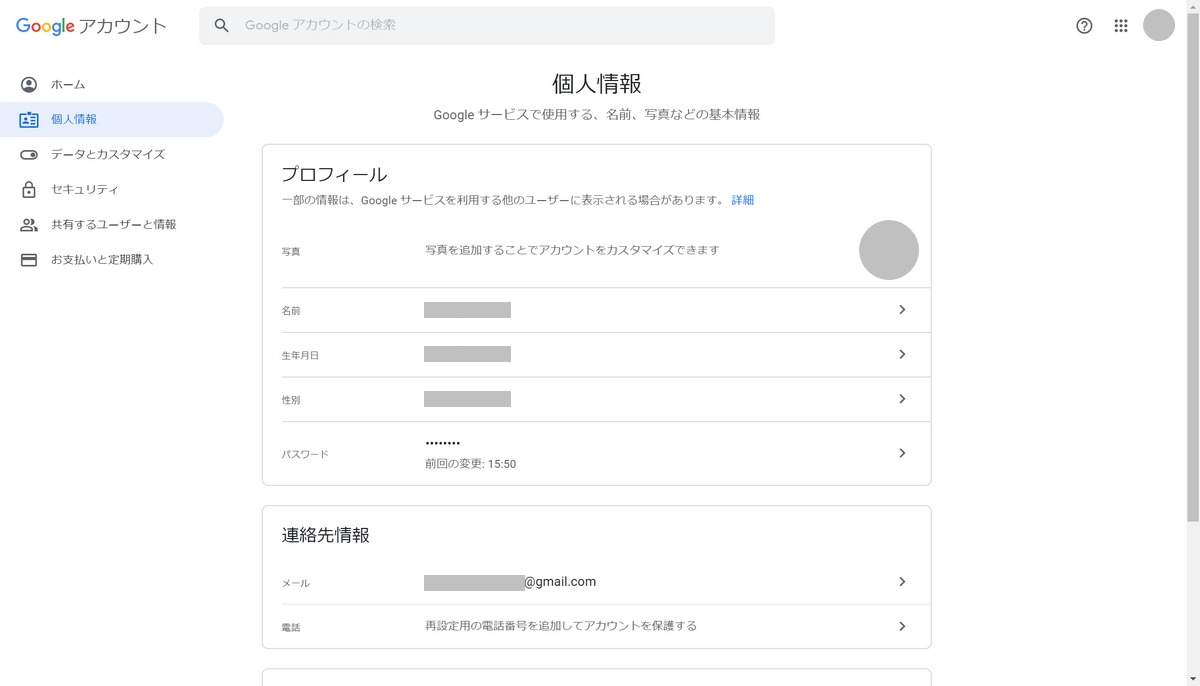
Task: Click the 詳細 link in プロフィール
Action: 742,200
